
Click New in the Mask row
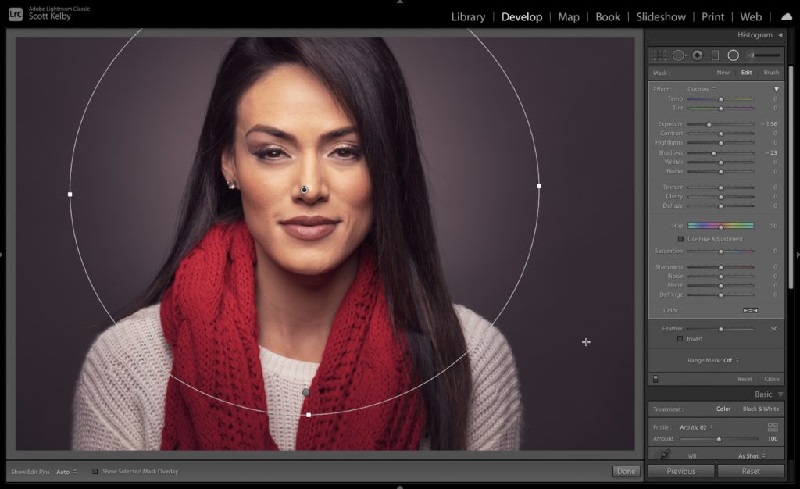point(723,72)
